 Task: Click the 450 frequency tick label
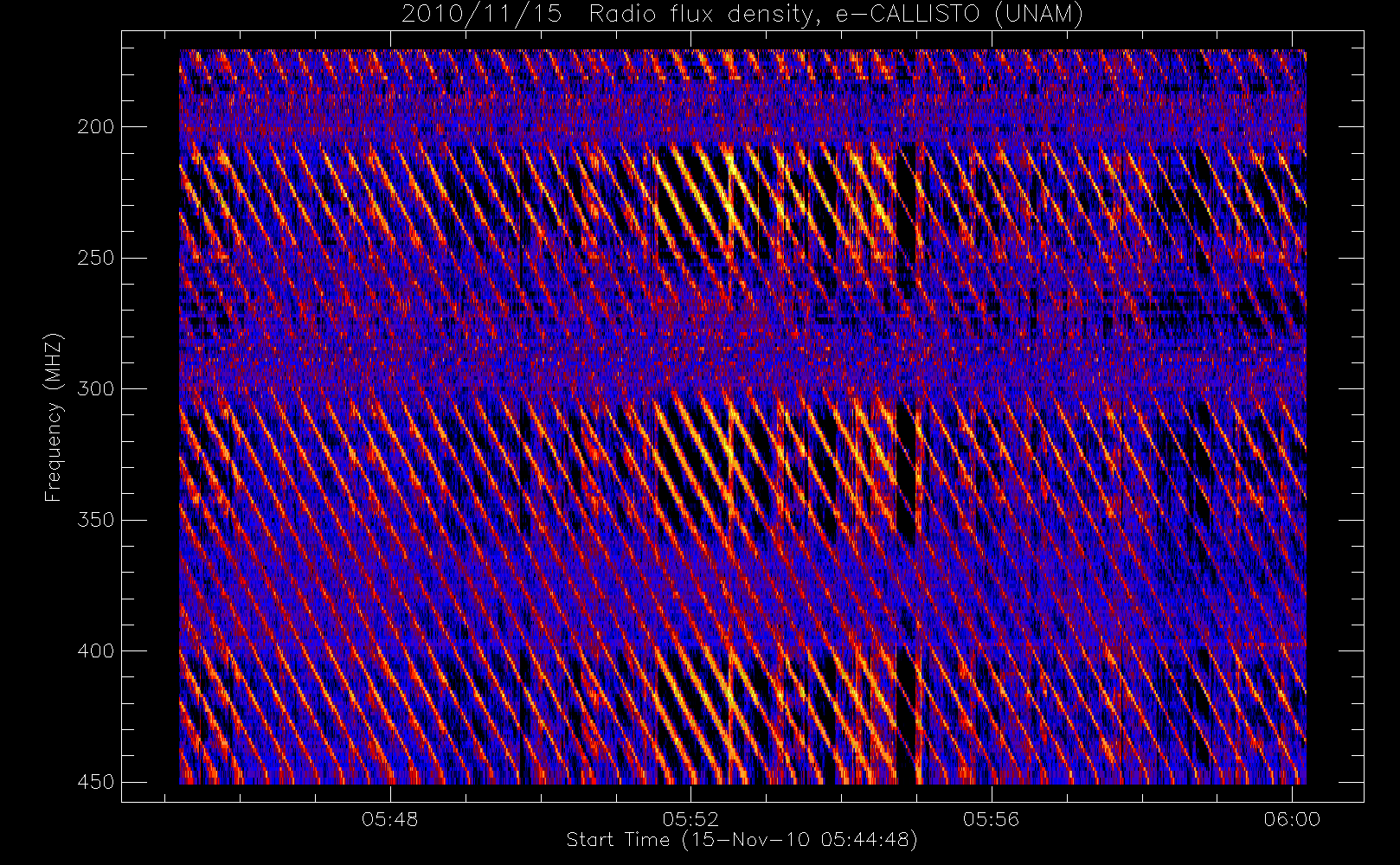pos(95,782)
